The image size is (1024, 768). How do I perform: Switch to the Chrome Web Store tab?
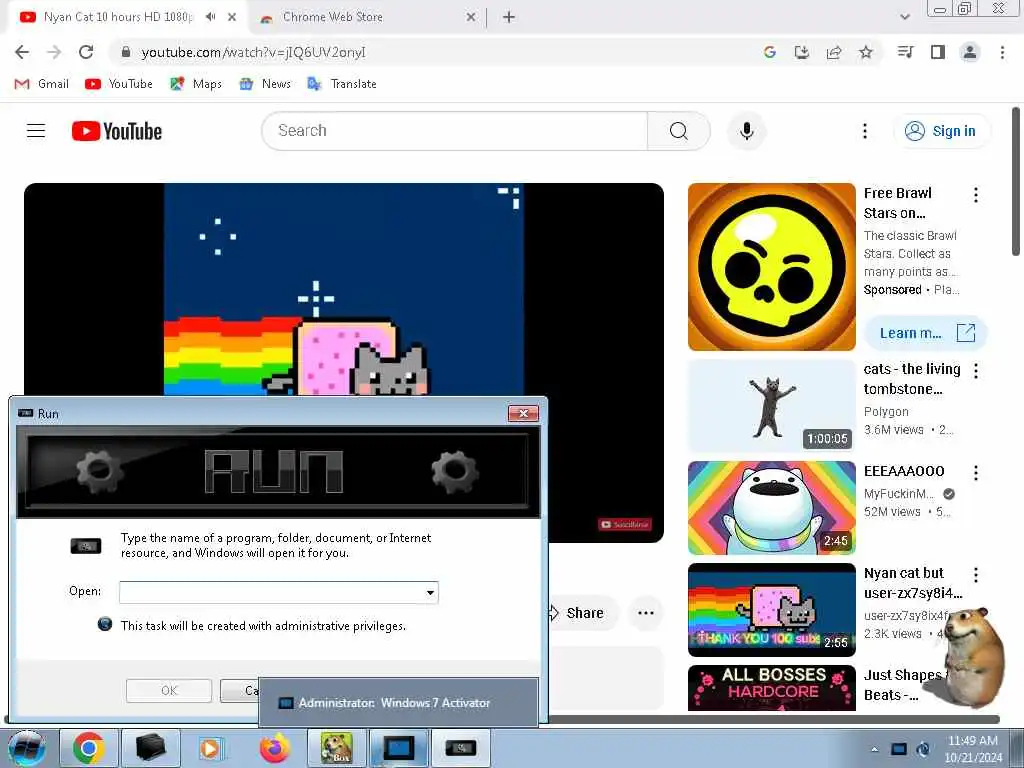click(x=366, y=17)
